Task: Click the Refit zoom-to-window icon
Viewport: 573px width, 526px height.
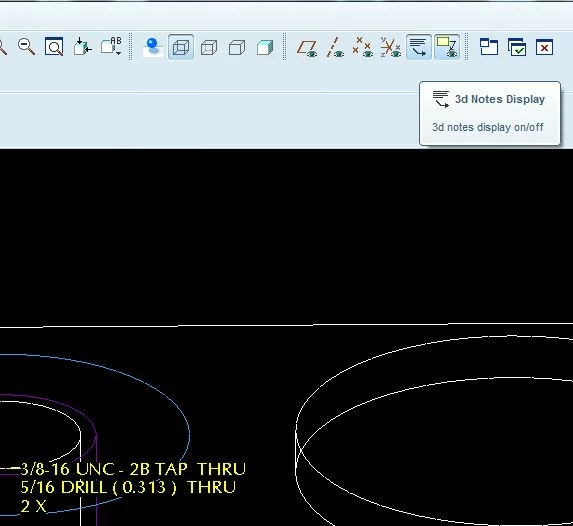Action: point(54,47)
